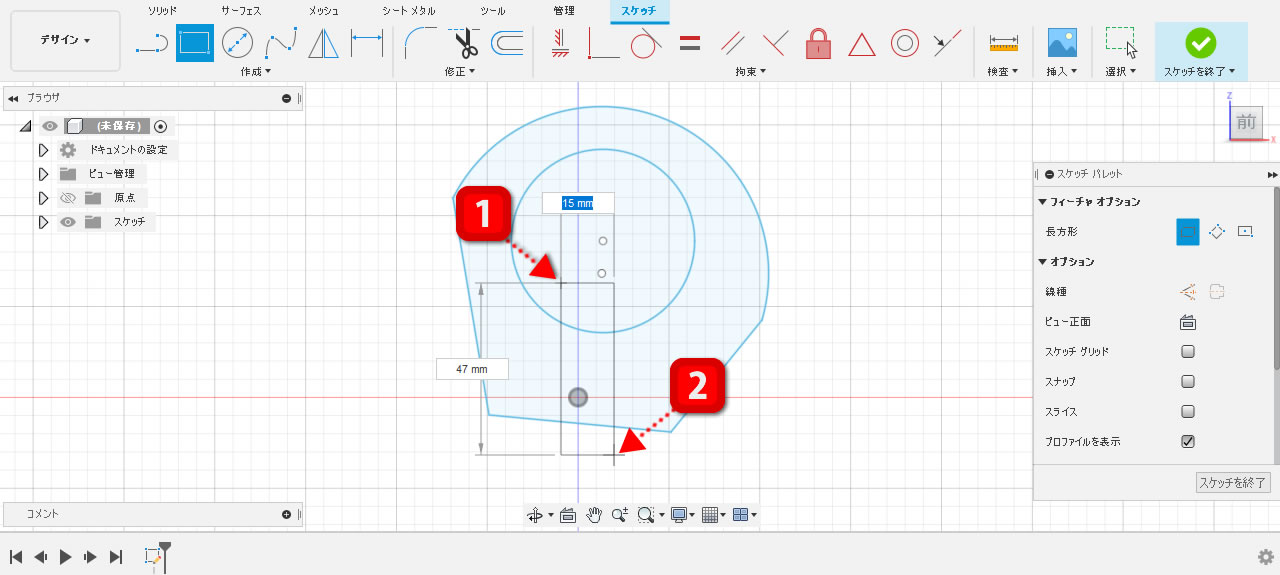Apply the midpoint triangle constraint
The width and height of the screenshot is (1280, 575).
click(861, 43)
